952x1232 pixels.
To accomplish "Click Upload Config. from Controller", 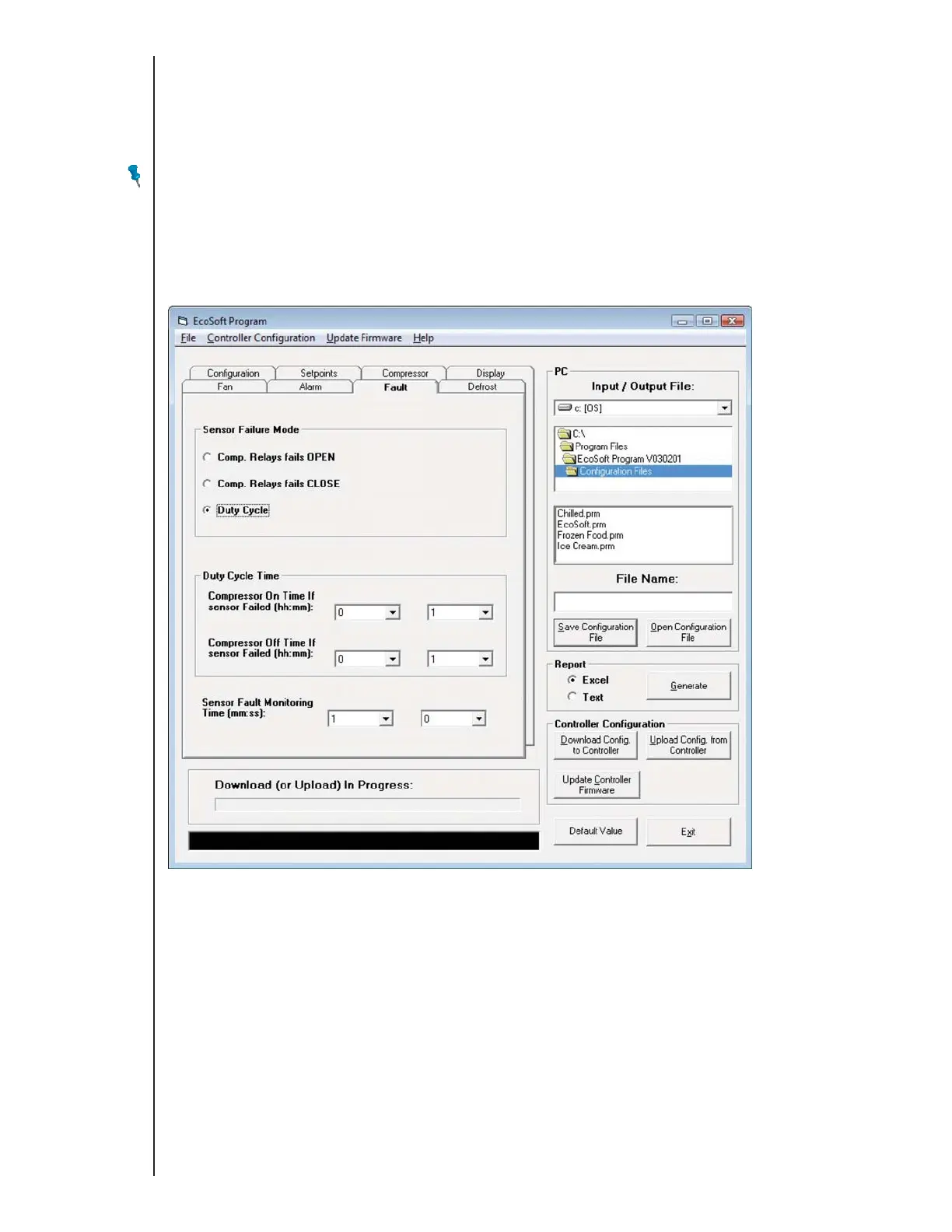I will [x=688, y=745].
